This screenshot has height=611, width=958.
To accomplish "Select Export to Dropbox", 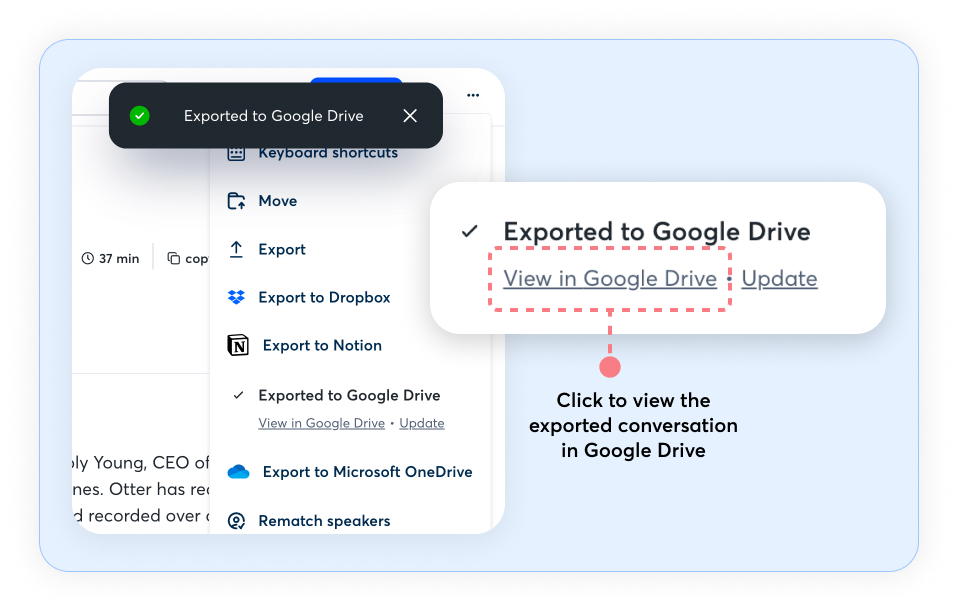I will pyautogui.click(x=324, y=298).
